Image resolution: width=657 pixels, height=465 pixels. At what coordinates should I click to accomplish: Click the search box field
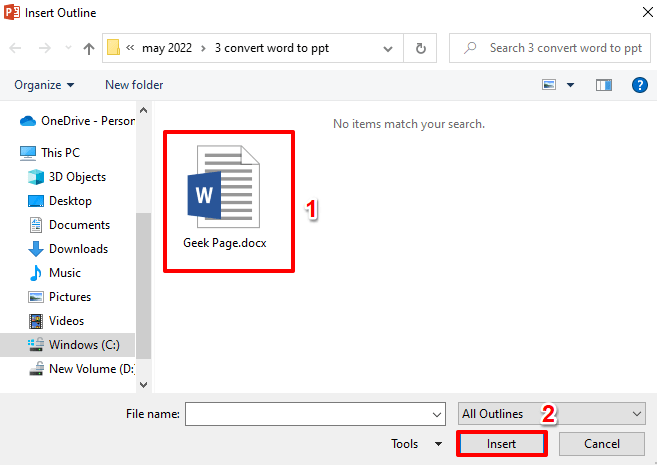coord(550,48)
